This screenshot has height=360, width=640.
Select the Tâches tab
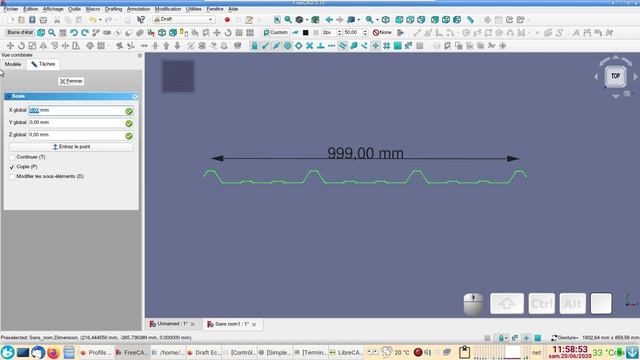coord(43,64)
